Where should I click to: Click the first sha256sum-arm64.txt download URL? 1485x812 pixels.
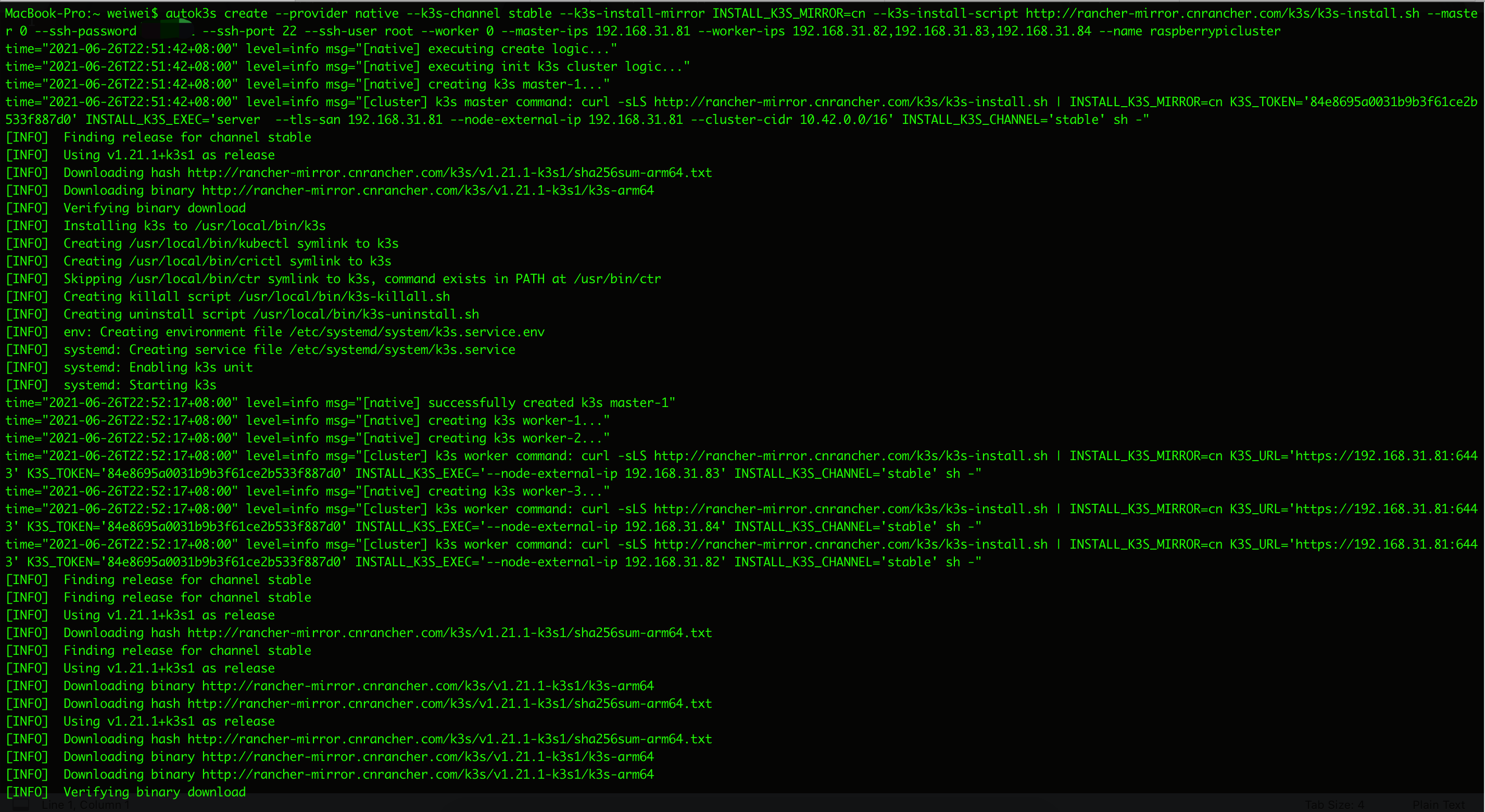tap(450, 172)
